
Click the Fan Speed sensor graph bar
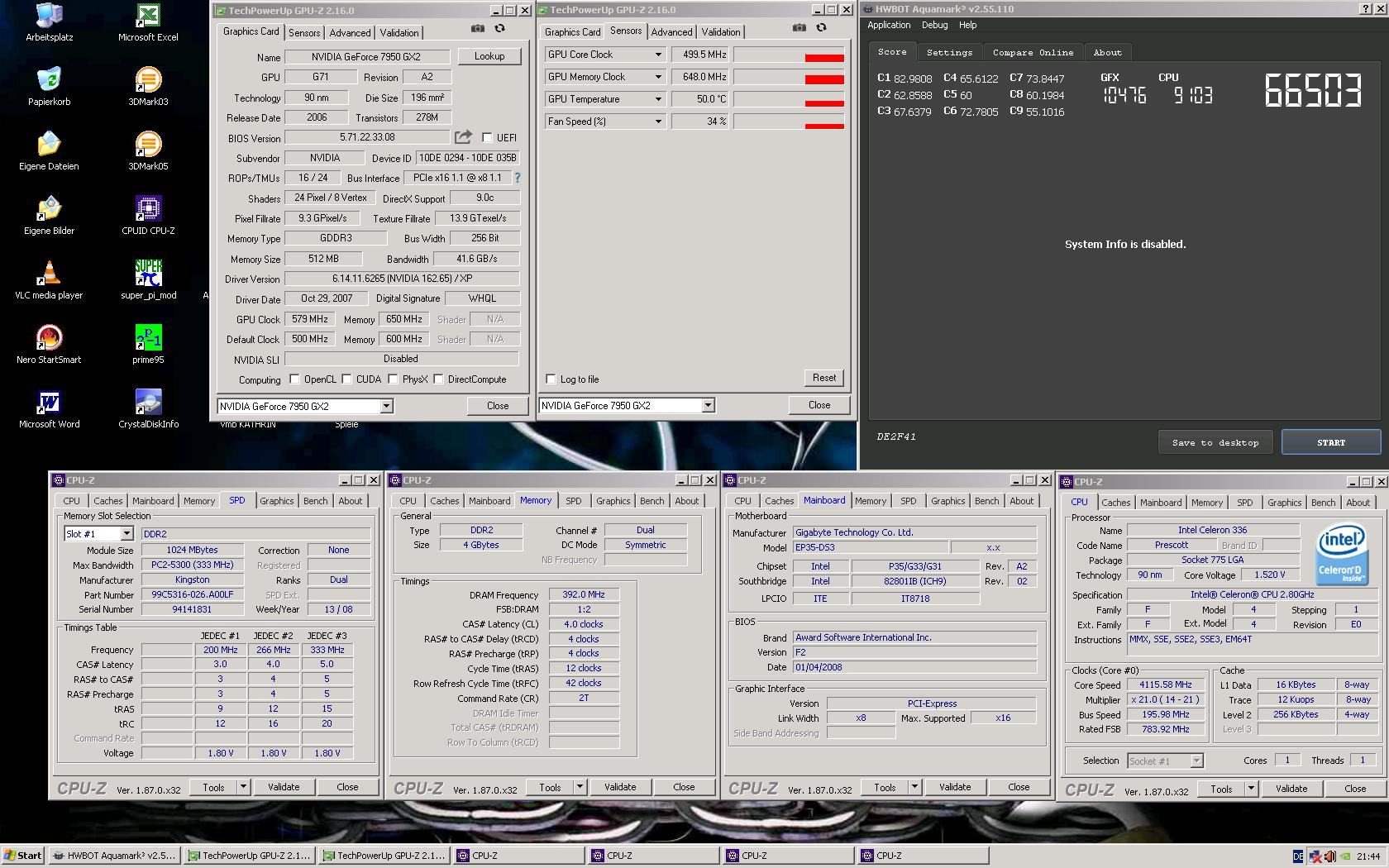789,122
